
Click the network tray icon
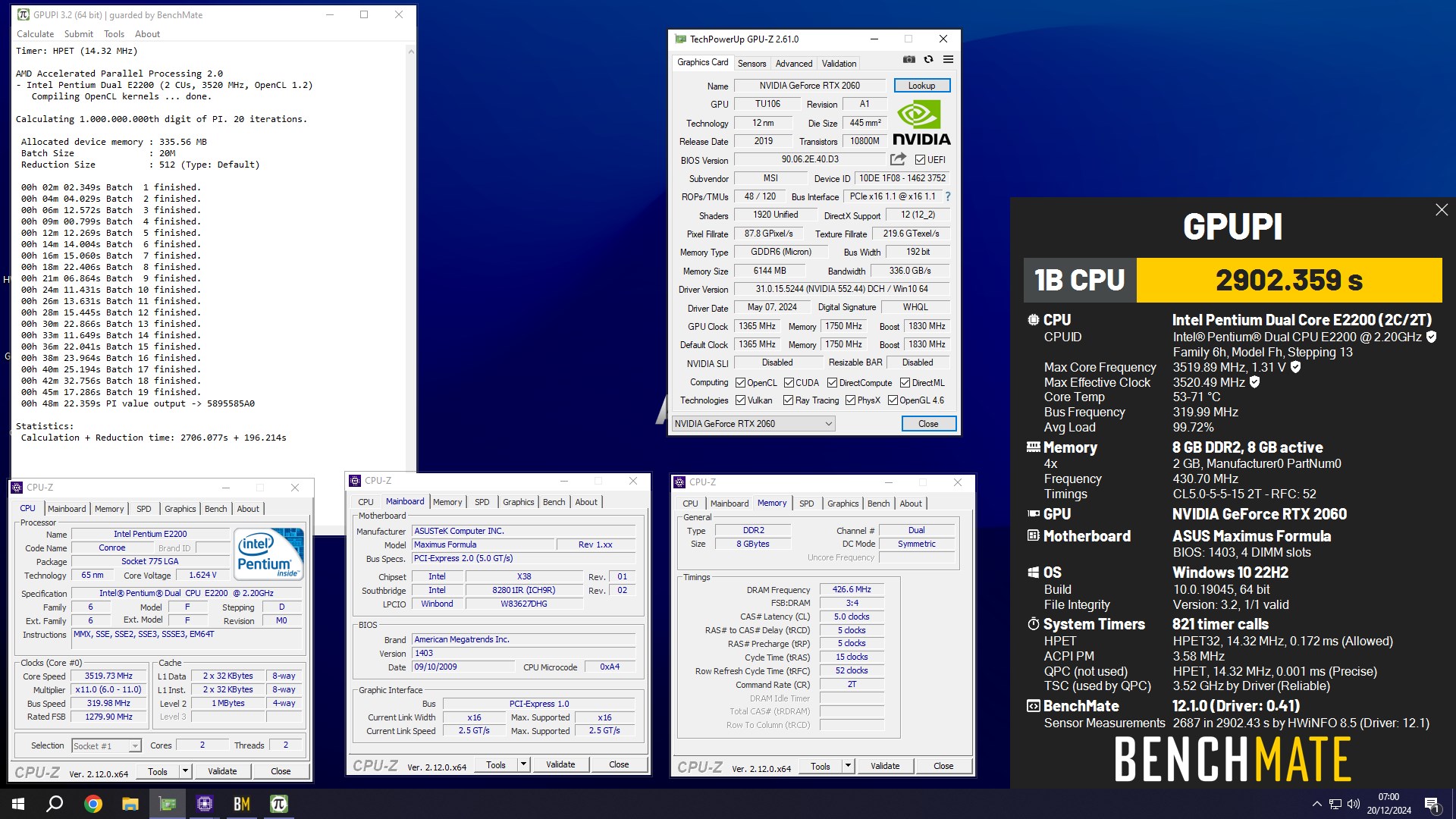(x=1335, y=804)
